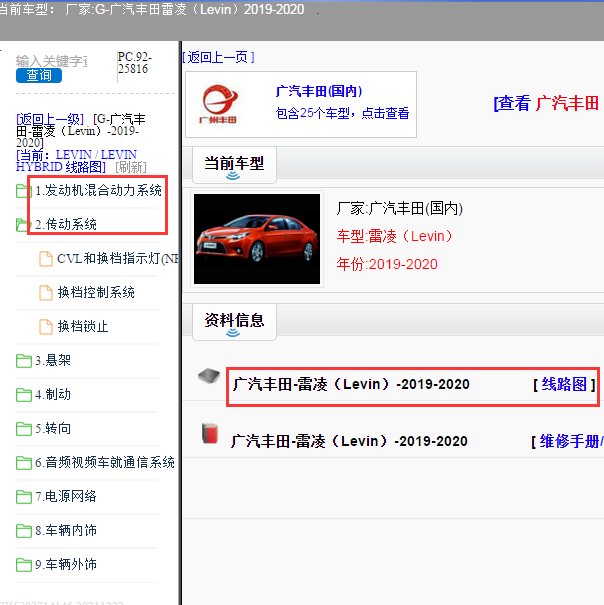Click folder icon of 4.制动
Viewport: 604px width, 605px height.
point(24,395)
